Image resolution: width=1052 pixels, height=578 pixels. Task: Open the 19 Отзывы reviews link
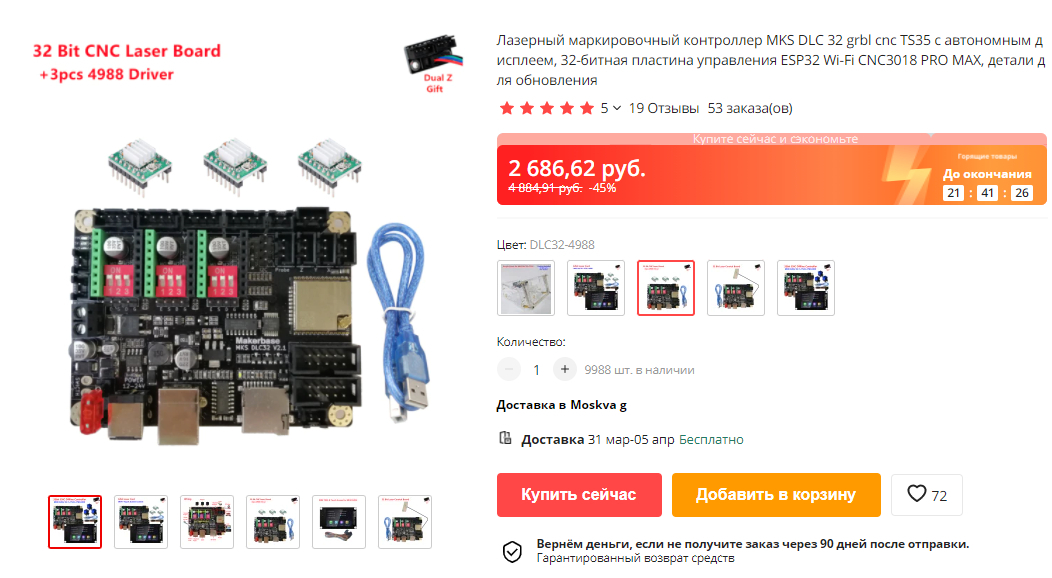pyautogui.click(x=664, y=108)
